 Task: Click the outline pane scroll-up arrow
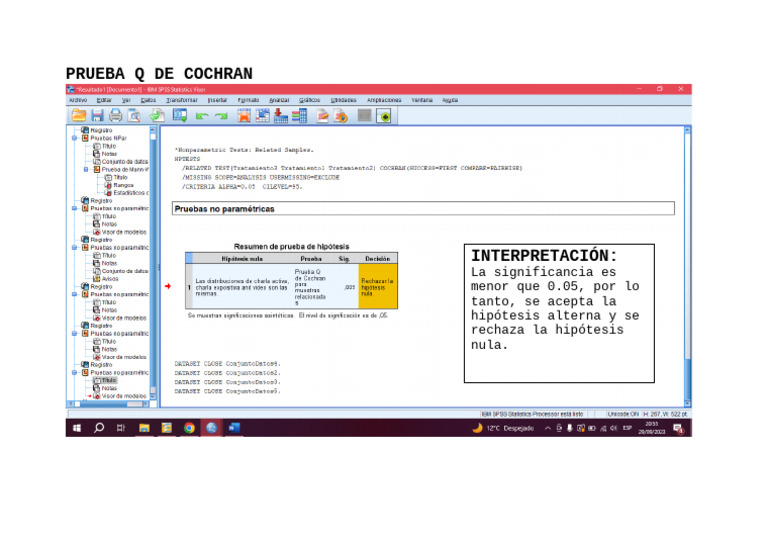(153, 130)
